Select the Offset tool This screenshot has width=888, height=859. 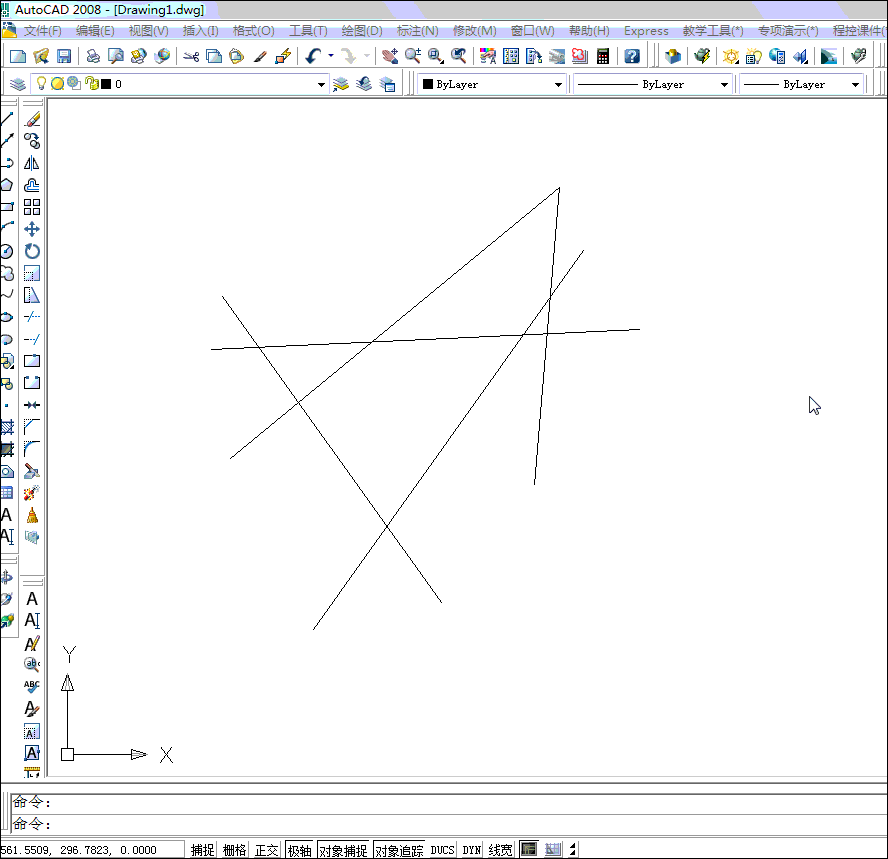(x=32, y=185)
